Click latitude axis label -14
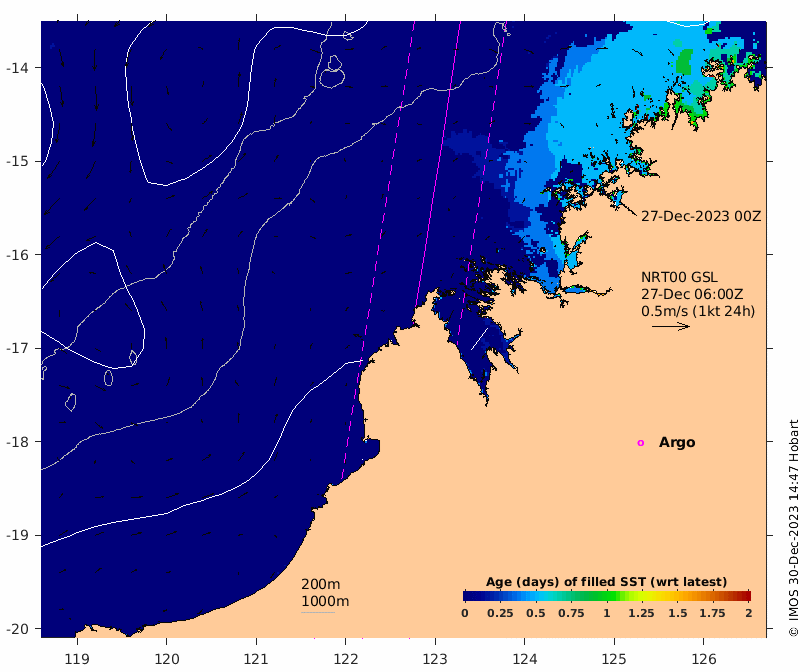Image resolution: width=810 pixels, height=672 pixels. point(17,68)
